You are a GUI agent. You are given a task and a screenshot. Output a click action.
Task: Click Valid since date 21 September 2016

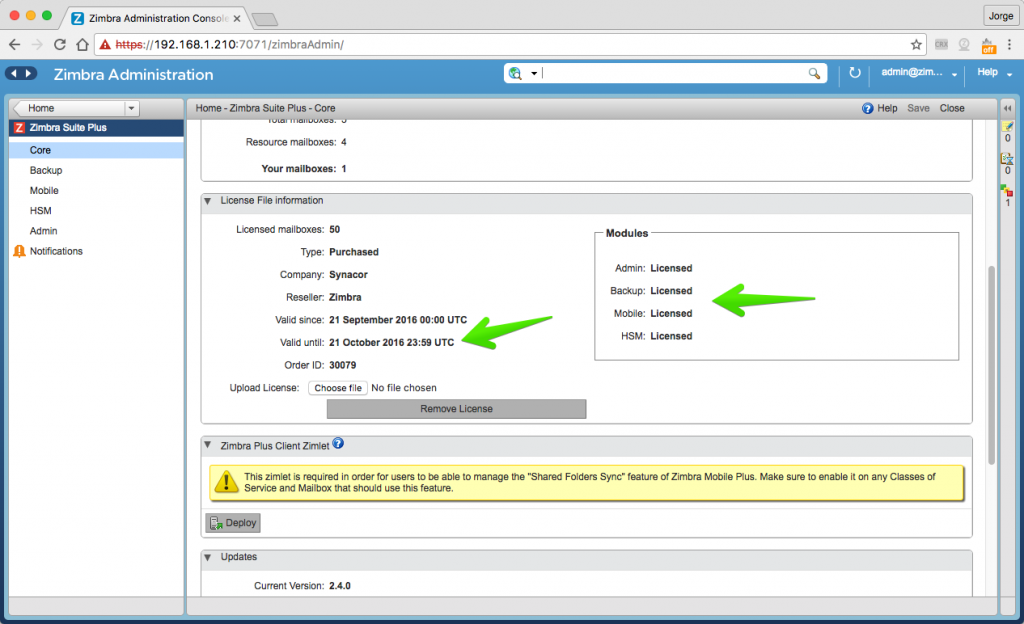[x=398, y=320]
